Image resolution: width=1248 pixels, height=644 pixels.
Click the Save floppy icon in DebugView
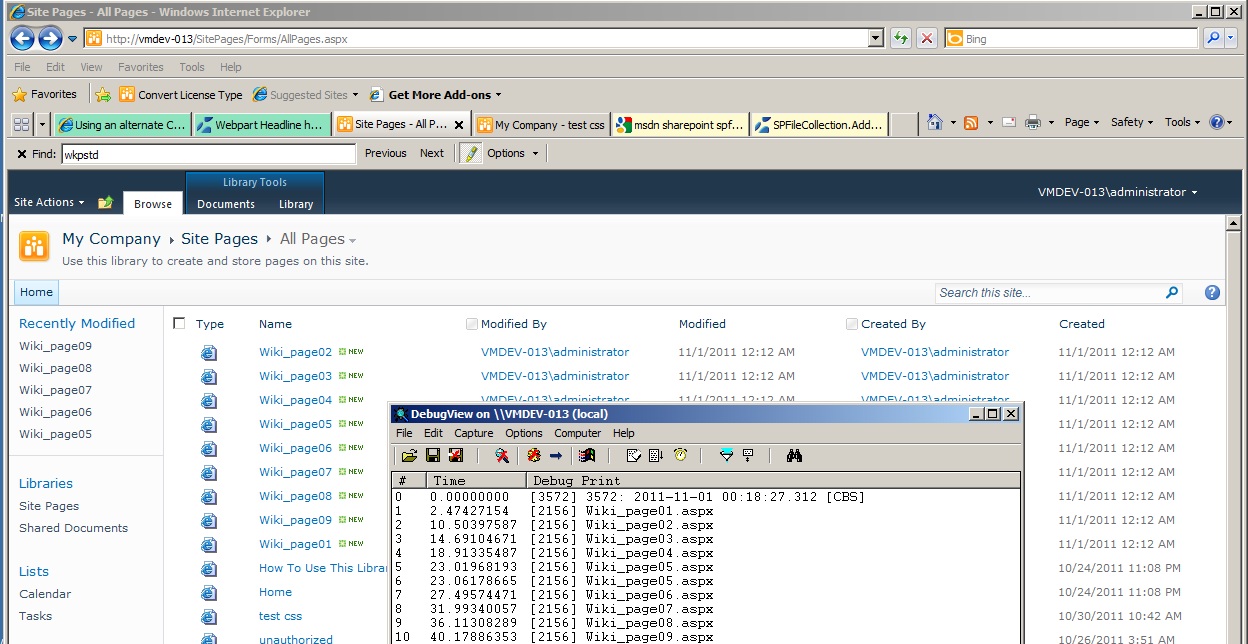[433, 456]
